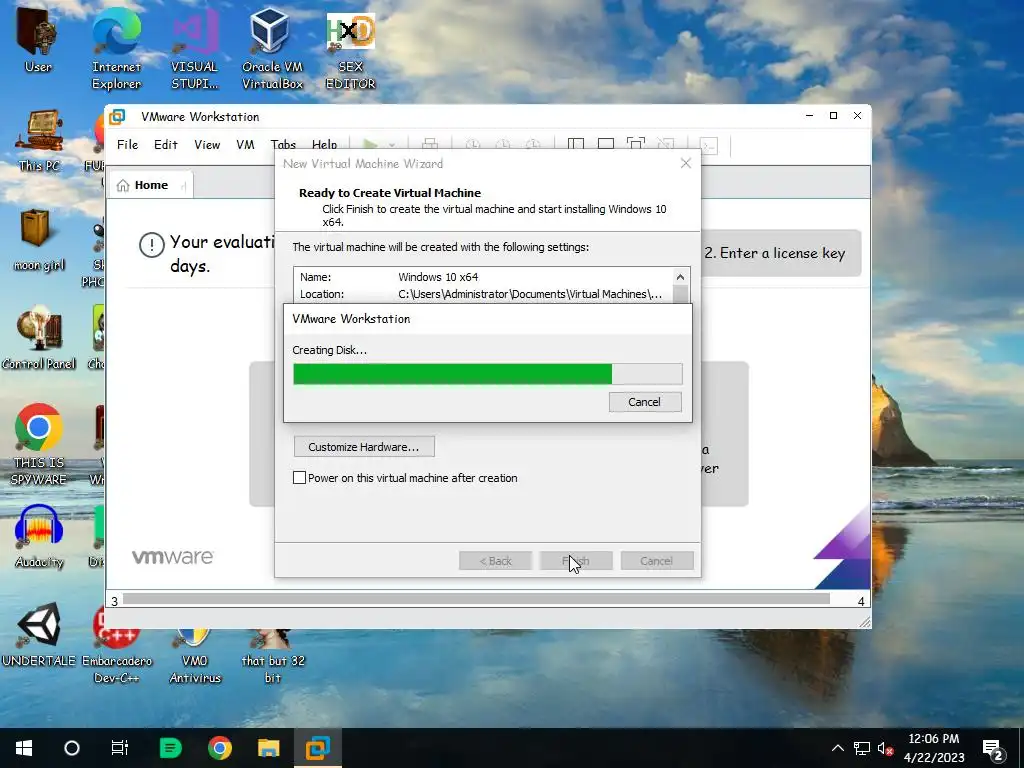Toggle the library sidebar toolbar icon
Image resolution: width=1024 pixels, height=768 pixels.
(x=576, y=144)
